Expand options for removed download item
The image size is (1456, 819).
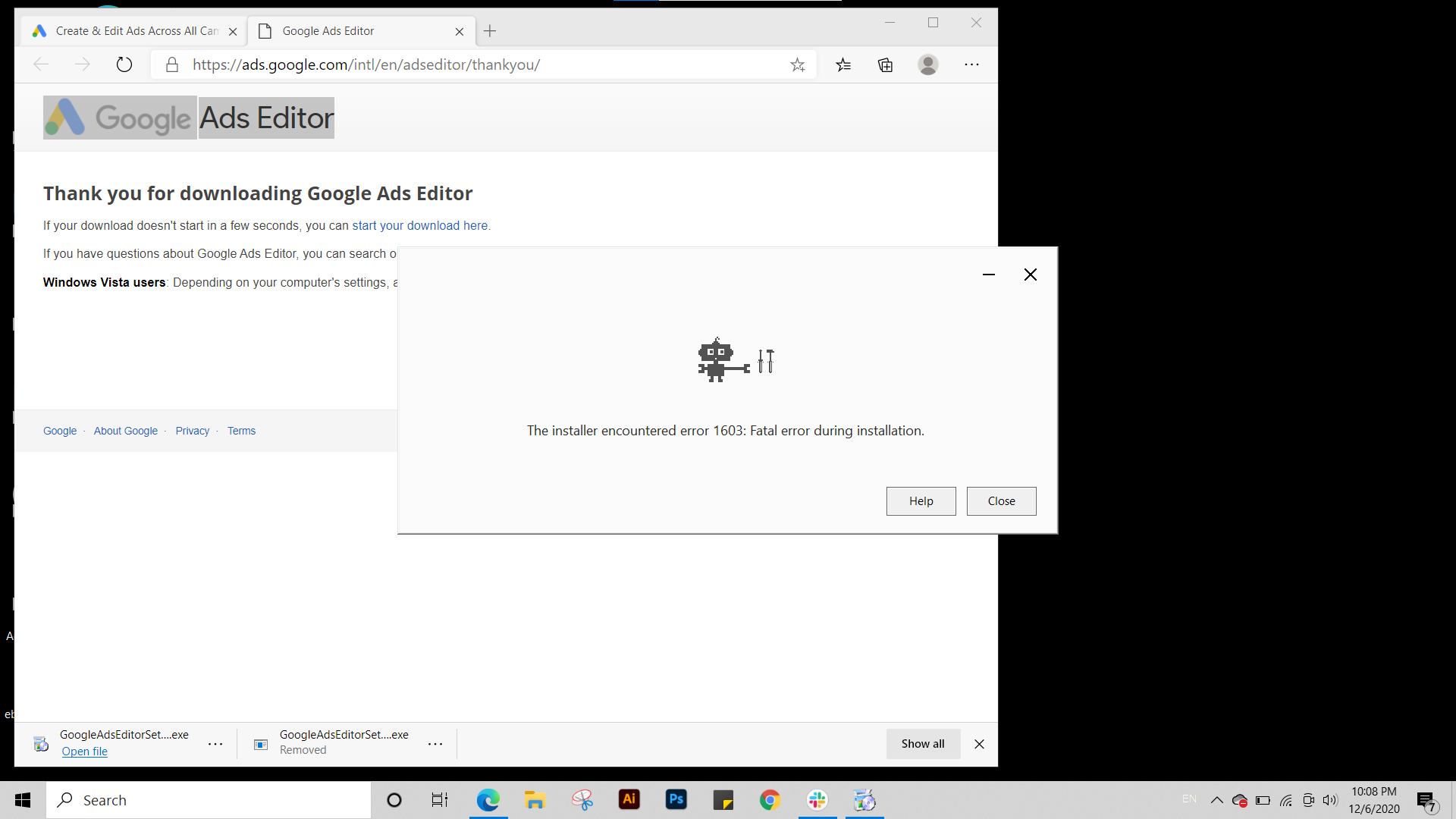coord(435,744)
